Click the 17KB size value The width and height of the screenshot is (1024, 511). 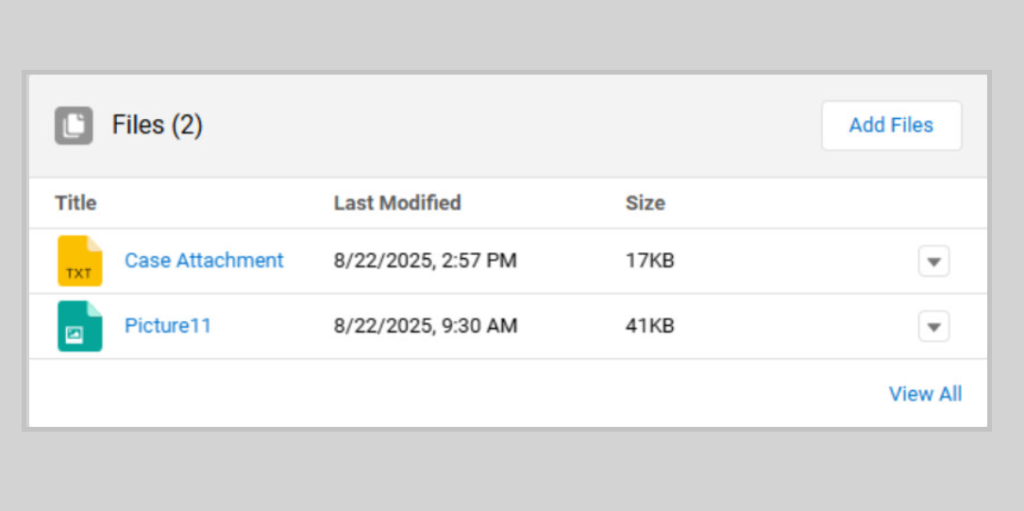(x=650, y=261)
